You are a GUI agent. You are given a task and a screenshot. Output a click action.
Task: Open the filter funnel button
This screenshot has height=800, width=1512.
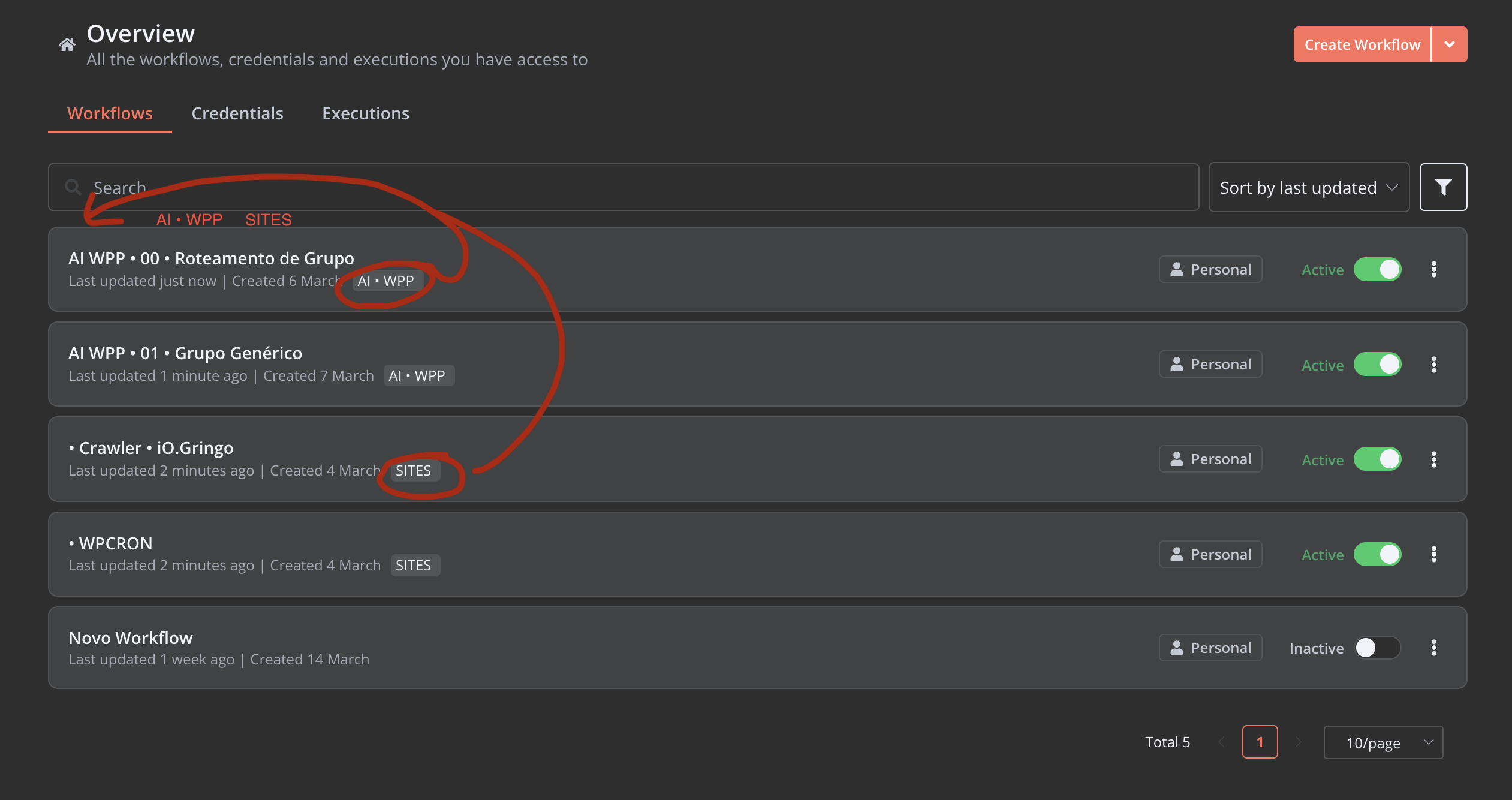[1443, 187]
